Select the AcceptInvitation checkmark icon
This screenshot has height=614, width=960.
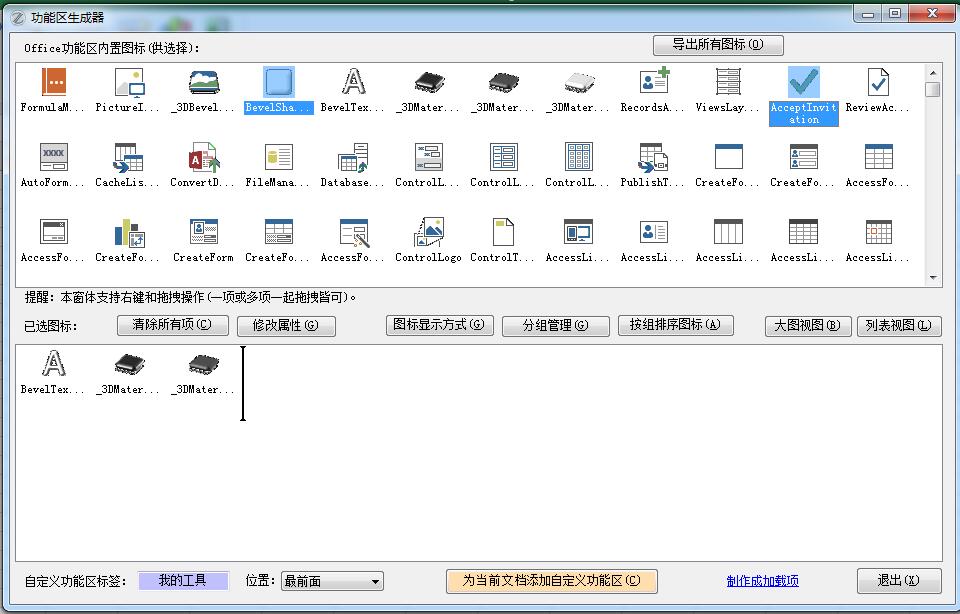(803, 84)
